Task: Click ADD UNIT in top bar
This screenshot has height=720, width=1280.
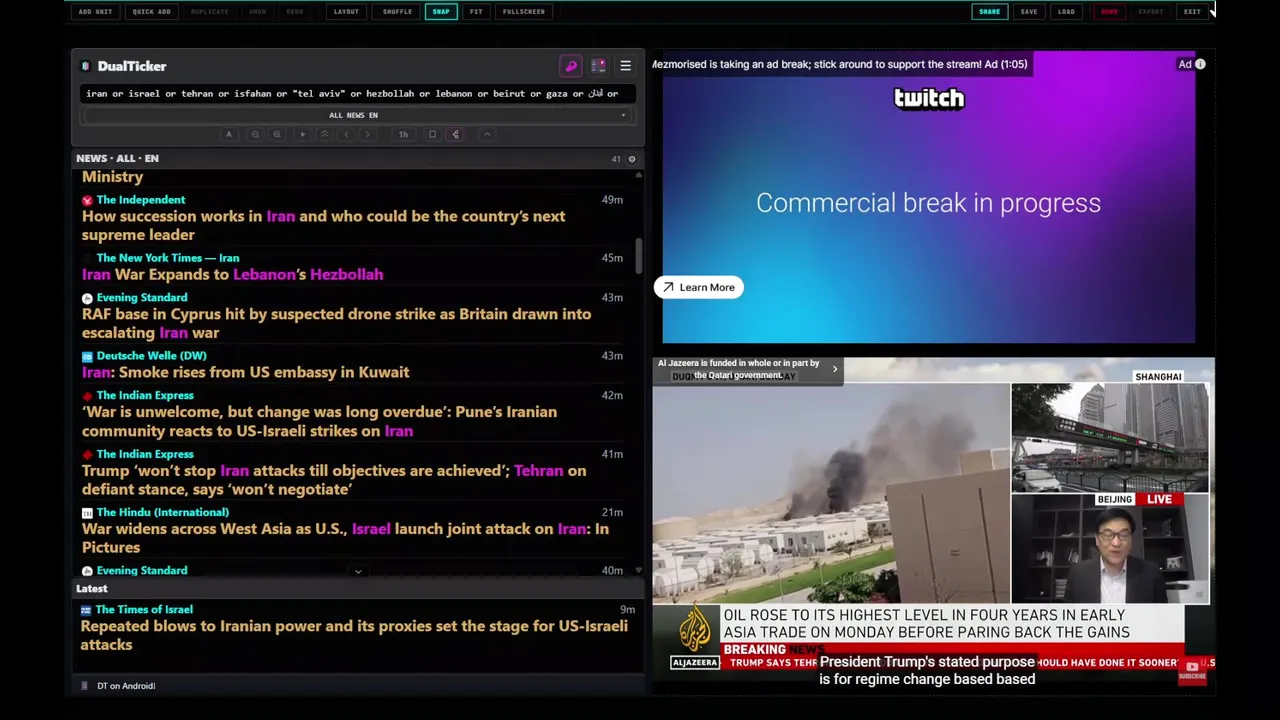Action: click(x=96, y=12)
